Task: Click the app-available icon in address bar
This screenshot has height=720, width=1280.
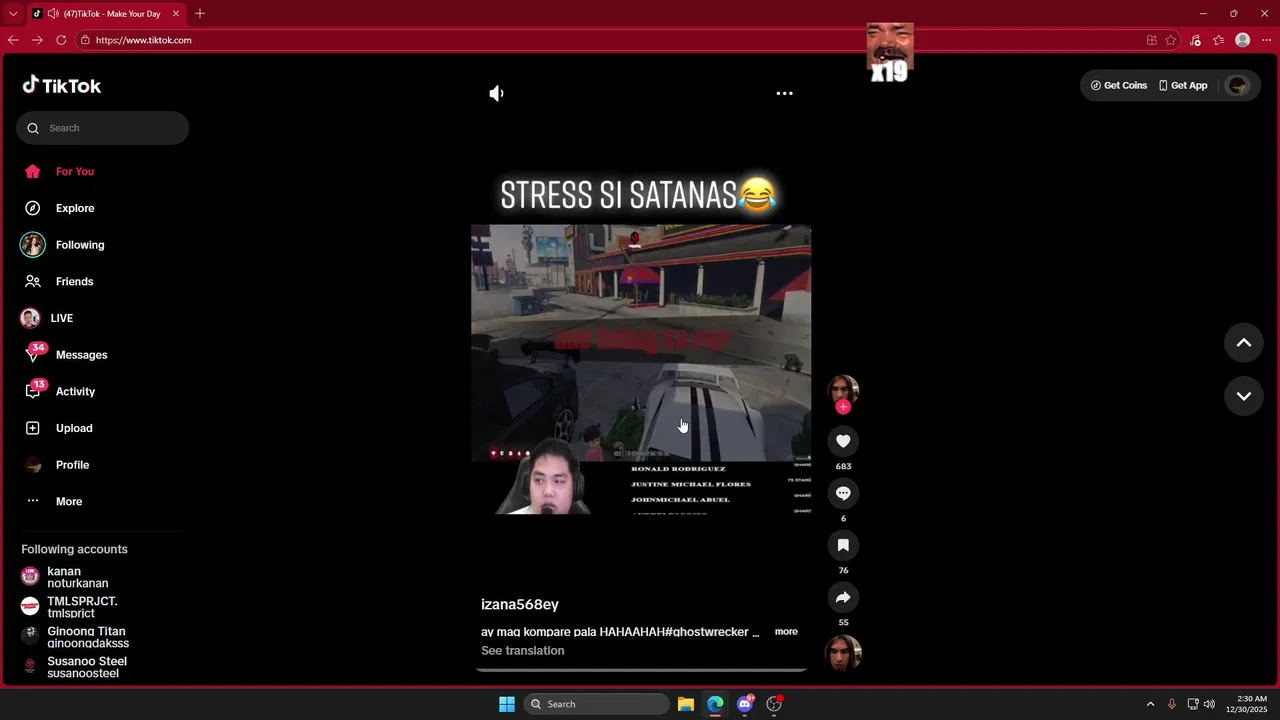Action: (x=1152, y=40)
